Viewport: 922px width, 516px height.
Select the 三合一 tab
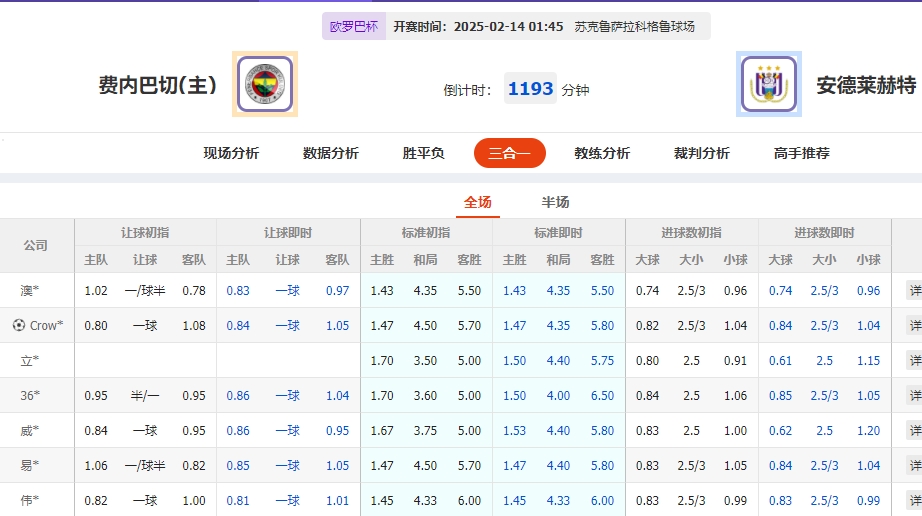(509, 153)
